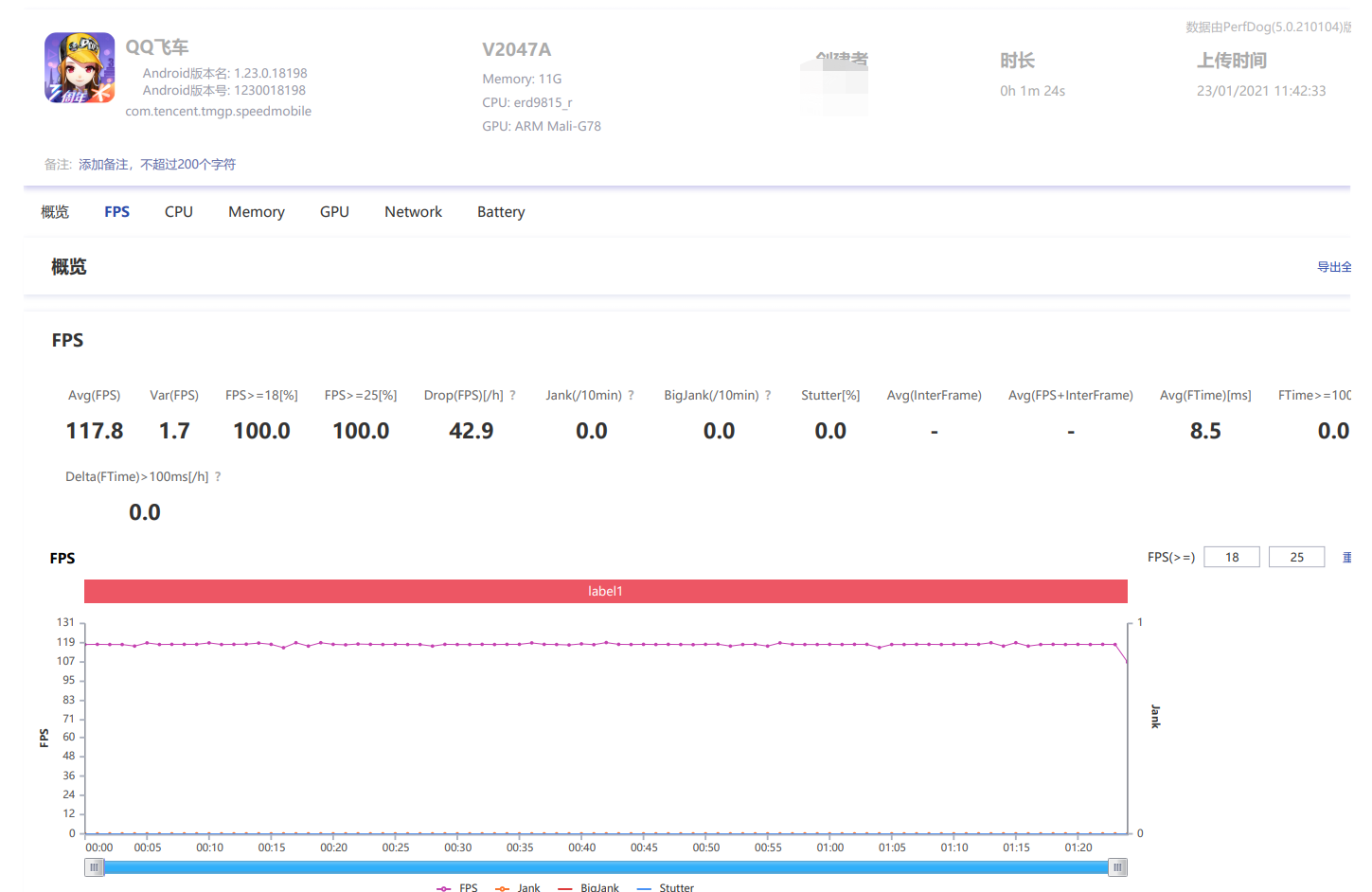Click the help icon after Delta(FTime)>100ms[/h]
Viewport: 1372px width, 892px height.
coord(218,477)
